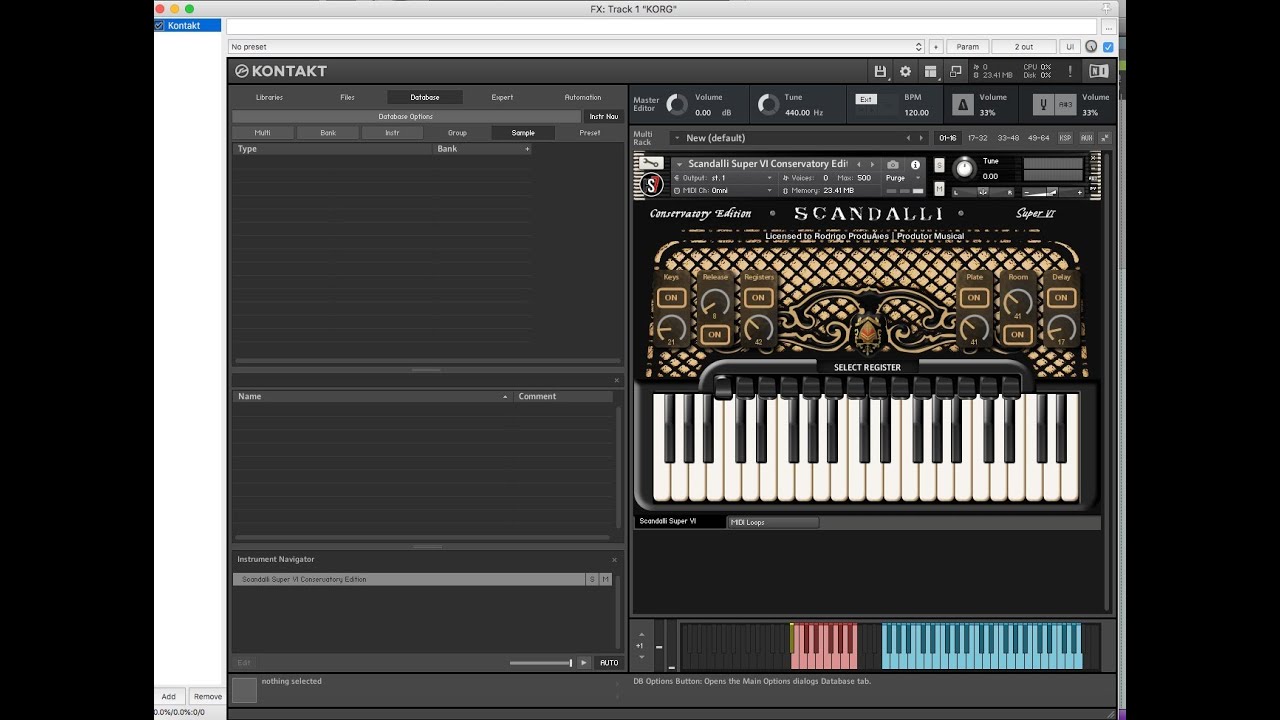Click the Add FX button
Screen dimensions: 1280x720
pos(169,697)
